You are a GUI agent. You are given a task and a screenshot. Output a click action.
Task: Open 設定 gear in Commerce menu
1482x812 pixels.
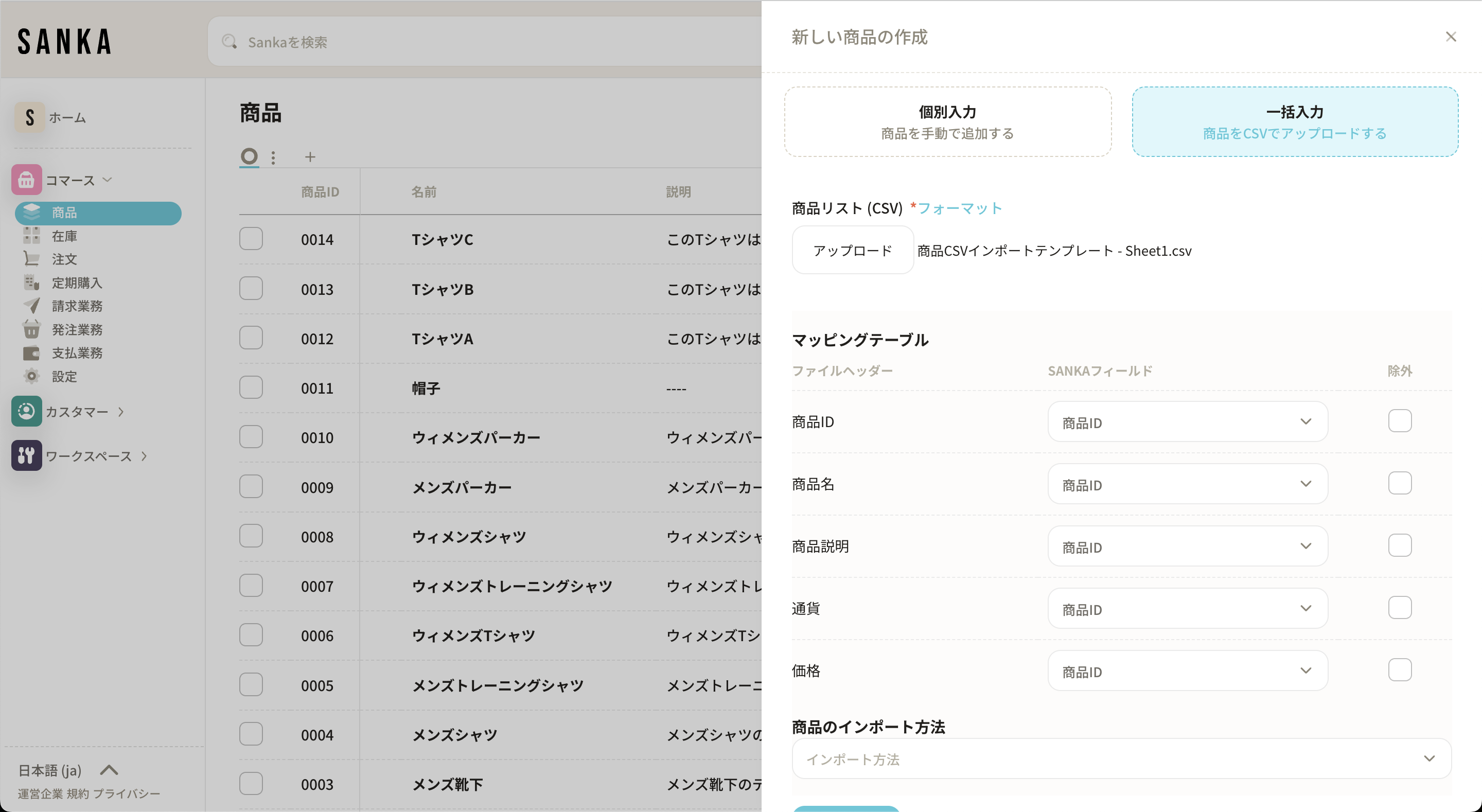(31, 376)
